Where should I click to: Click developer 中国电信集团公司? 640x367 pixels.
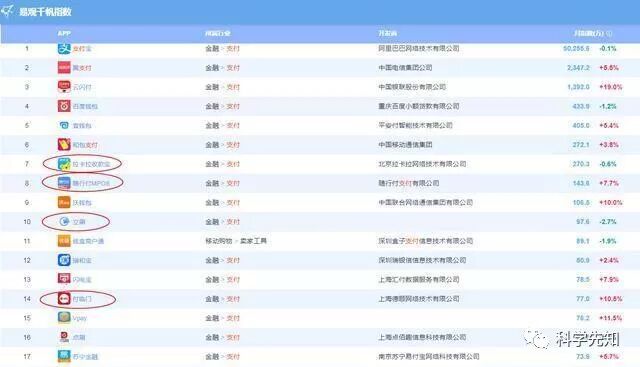[405, 68]
